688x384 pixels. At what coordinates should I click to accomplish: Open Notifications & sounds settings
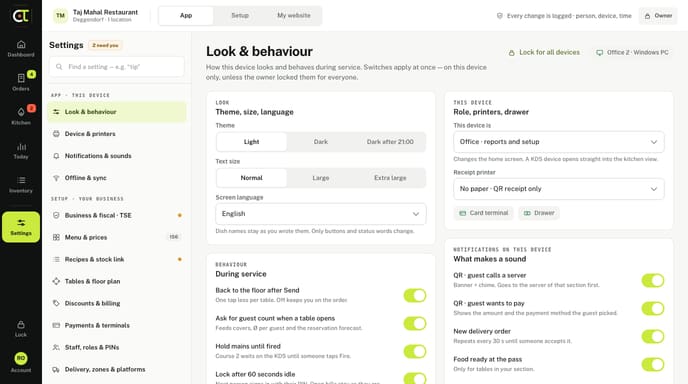click(x=117, y=156)
